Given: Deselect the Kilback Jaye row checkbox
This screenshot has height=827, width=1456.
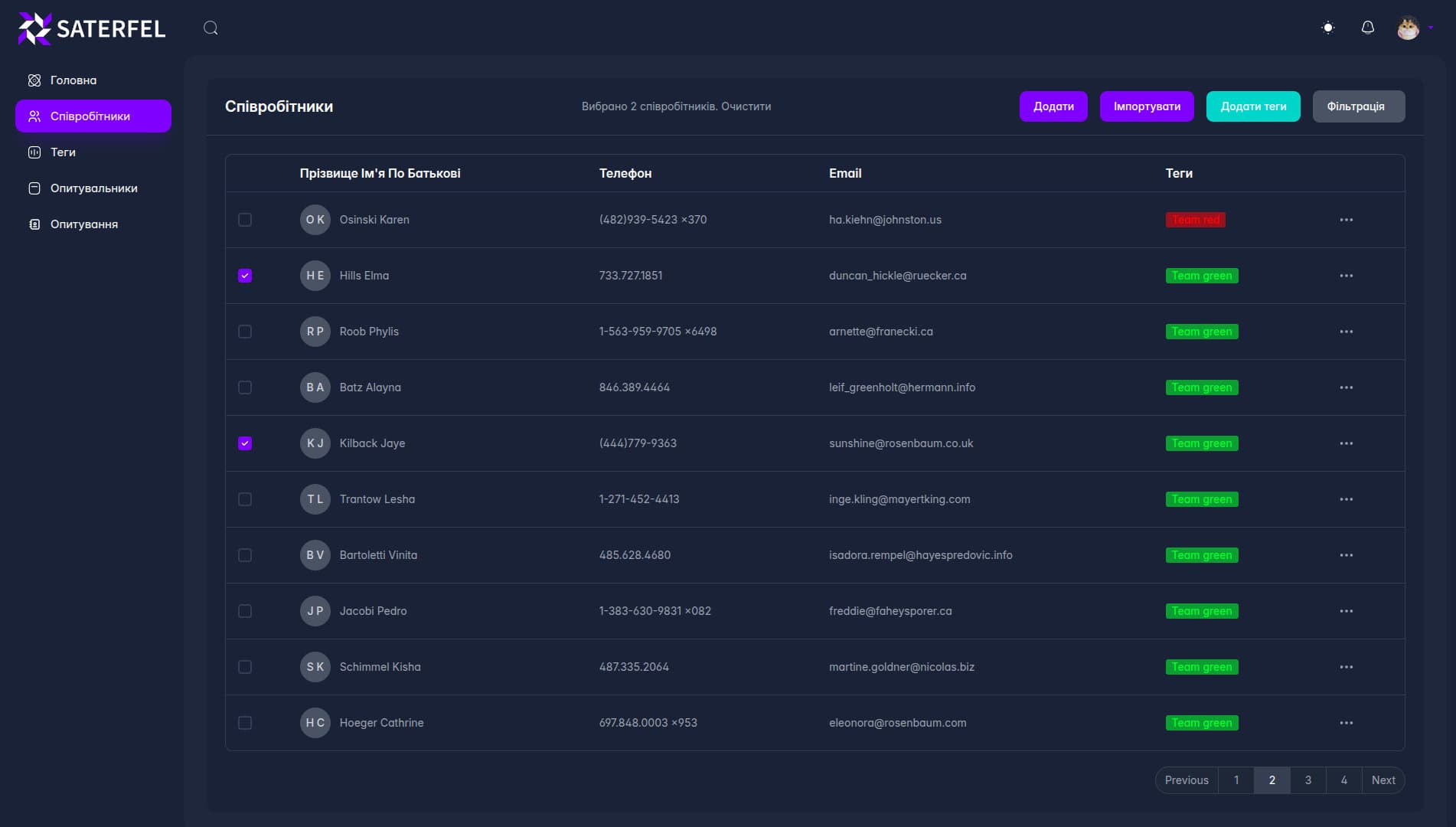Looking at the screenshot, I should point(245,443).
